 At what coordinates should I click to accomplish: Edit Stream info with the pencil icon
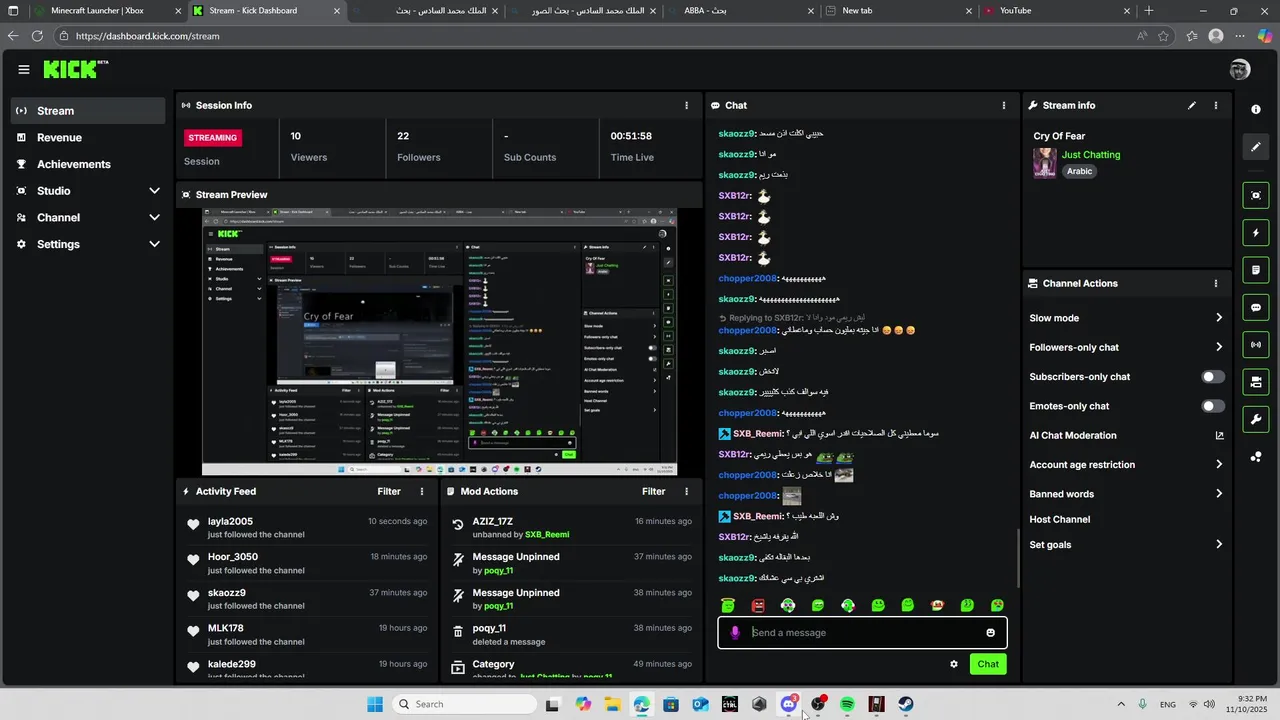click(x=1192, y=105)
